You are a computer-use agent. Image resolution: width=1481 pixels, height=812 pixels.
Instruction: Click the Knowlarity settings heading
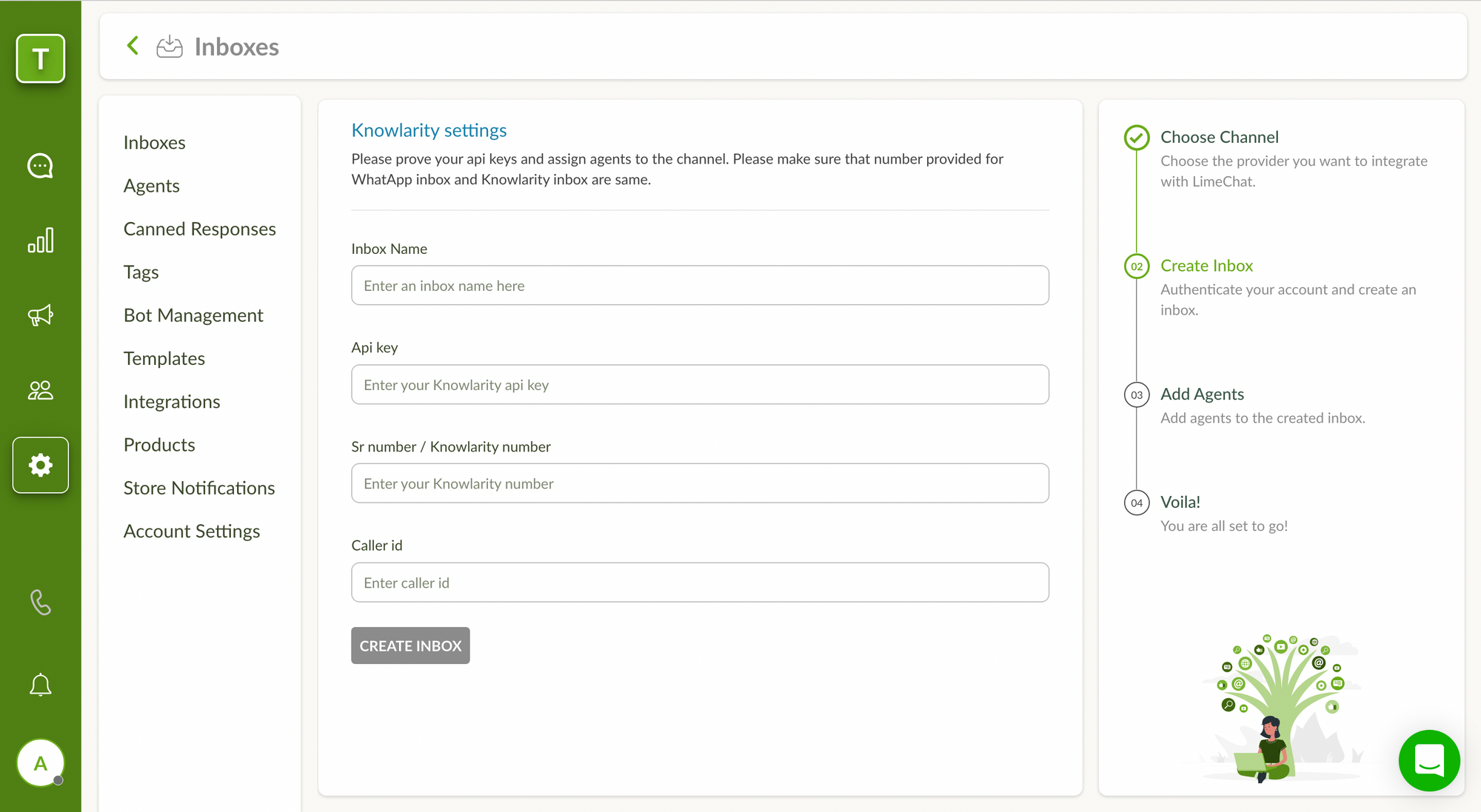click(429, 130)
